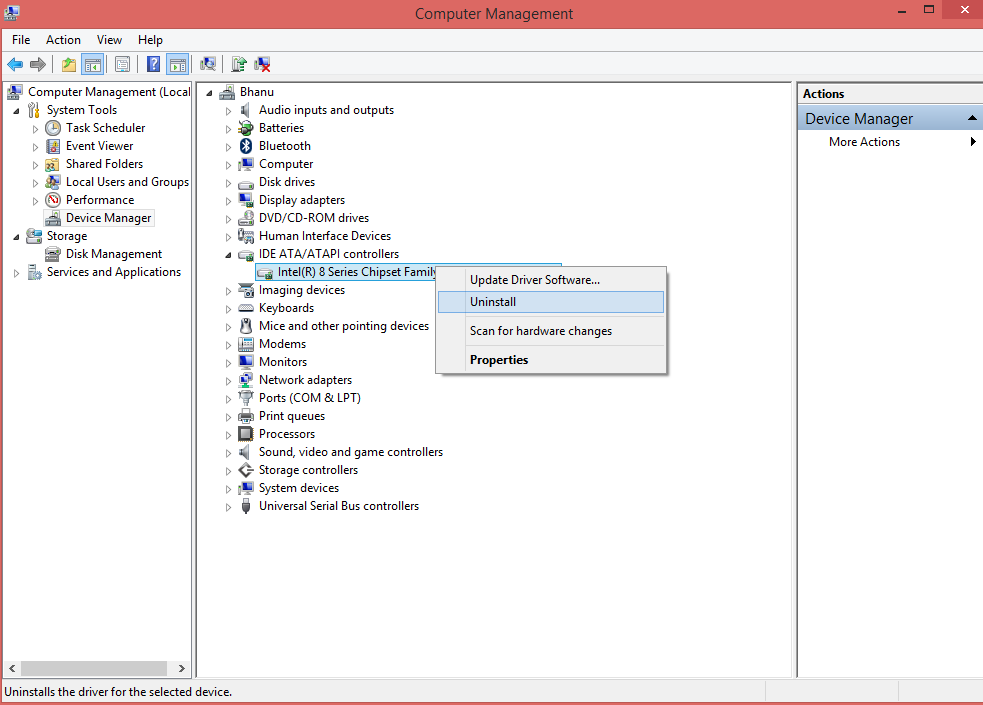
Task: Click the Update Driver Software toolbar icon
Action: 239,64
